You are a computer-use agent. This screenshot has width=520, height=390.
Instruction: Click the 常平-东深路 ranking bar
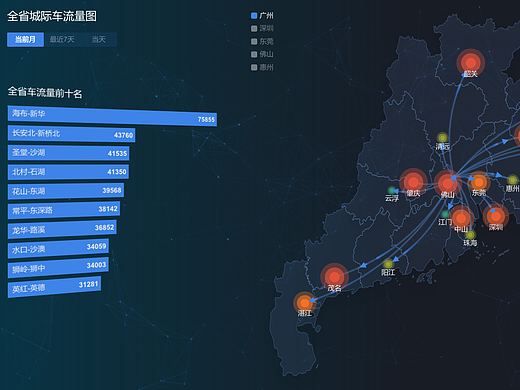click(x=64, y=210)
